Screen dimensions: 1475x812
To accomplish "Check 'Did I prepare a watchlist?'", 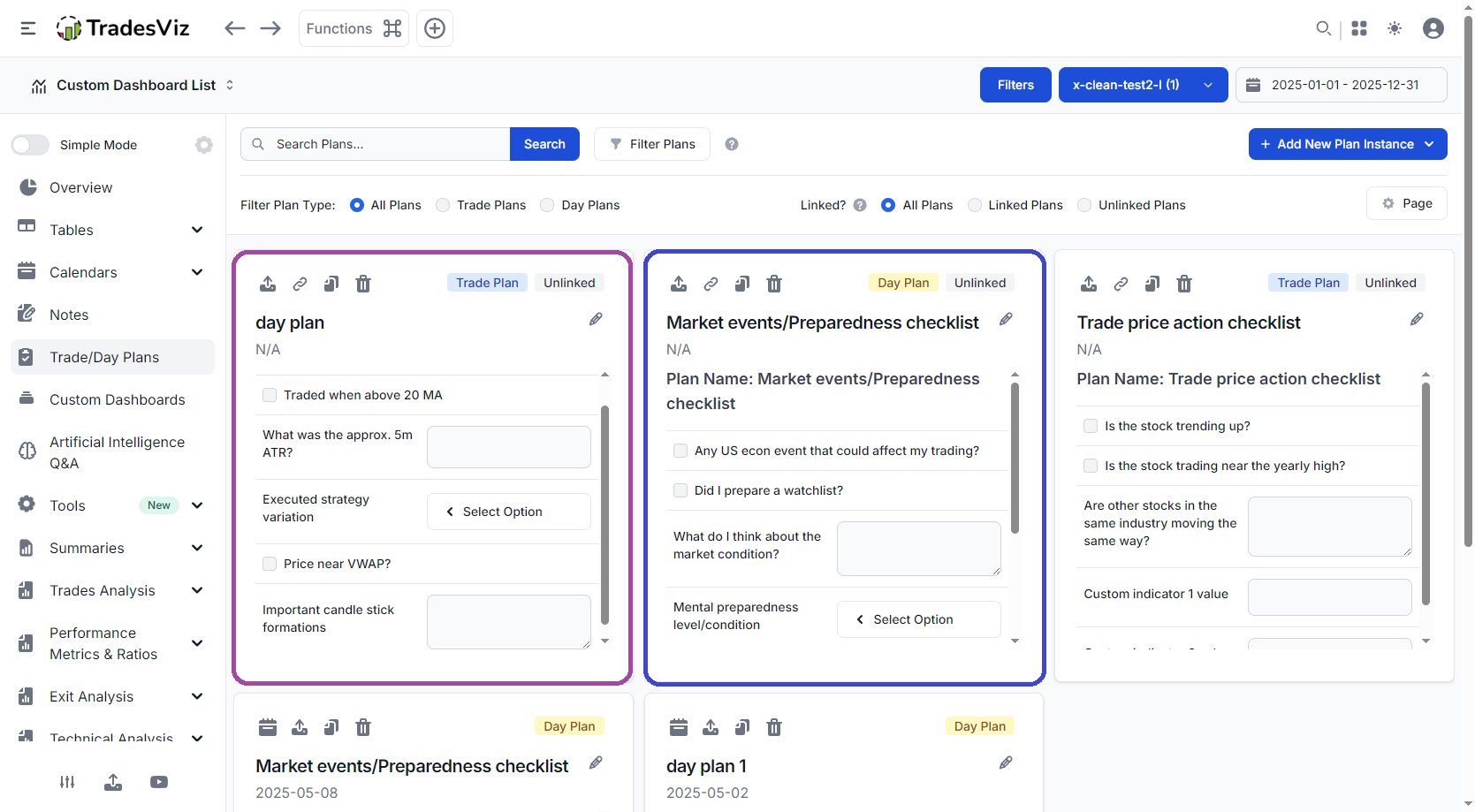I will (x=680, y=490).
